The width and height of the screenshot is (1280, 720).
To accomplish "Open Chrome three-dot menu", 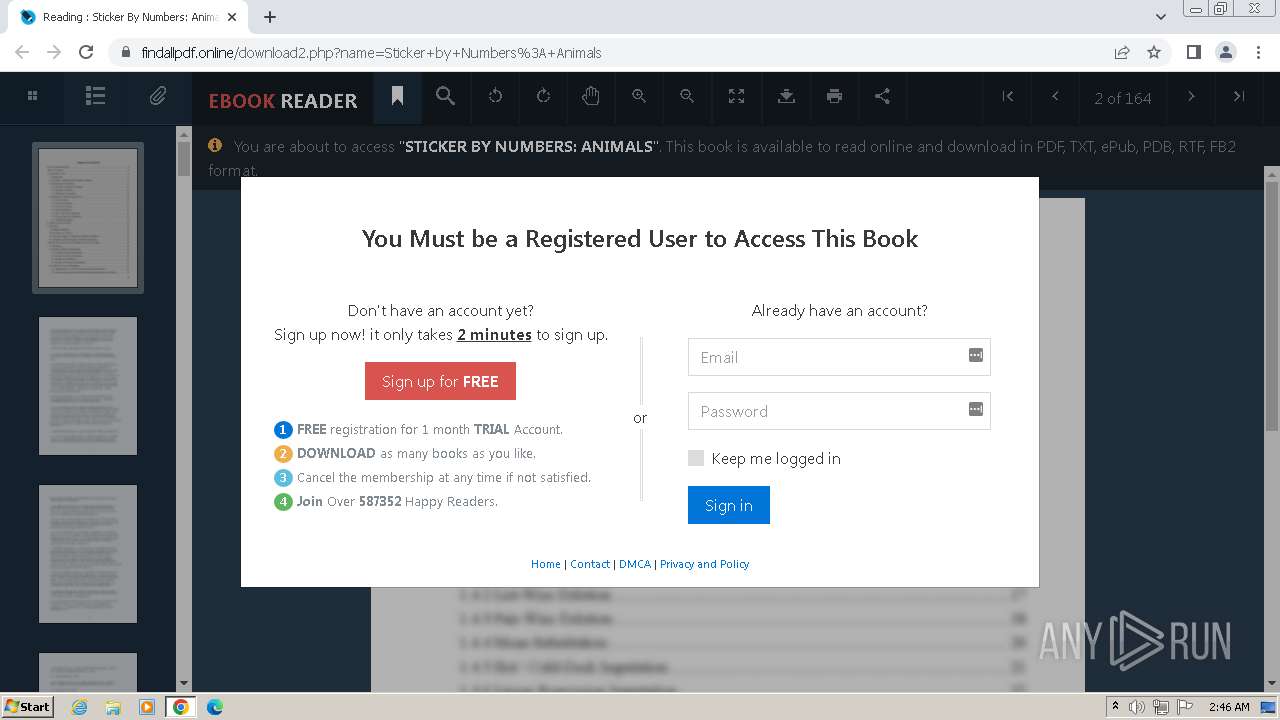I will pos(1258,52).
